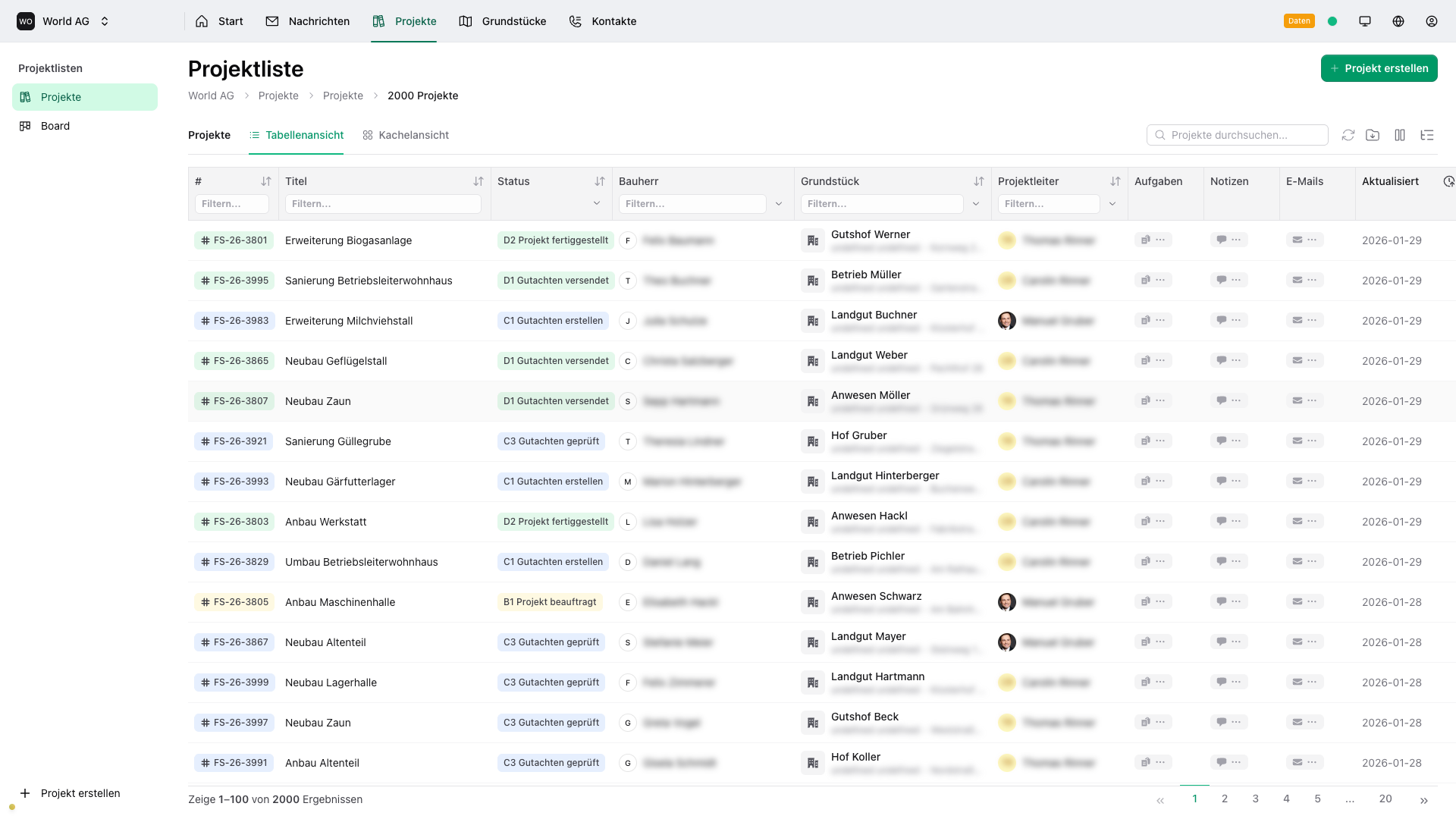Expand the Status filter dropdown
This screenshot has width=1456, height=819.
pos(598,203)
